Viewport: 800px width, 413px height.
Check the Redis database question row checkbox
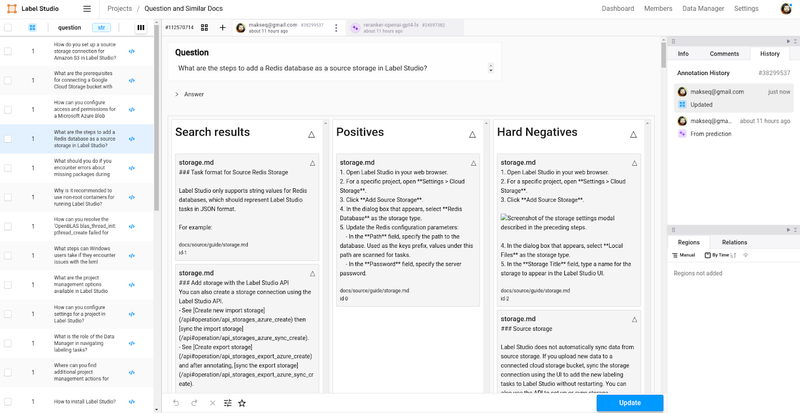(8, 139)
